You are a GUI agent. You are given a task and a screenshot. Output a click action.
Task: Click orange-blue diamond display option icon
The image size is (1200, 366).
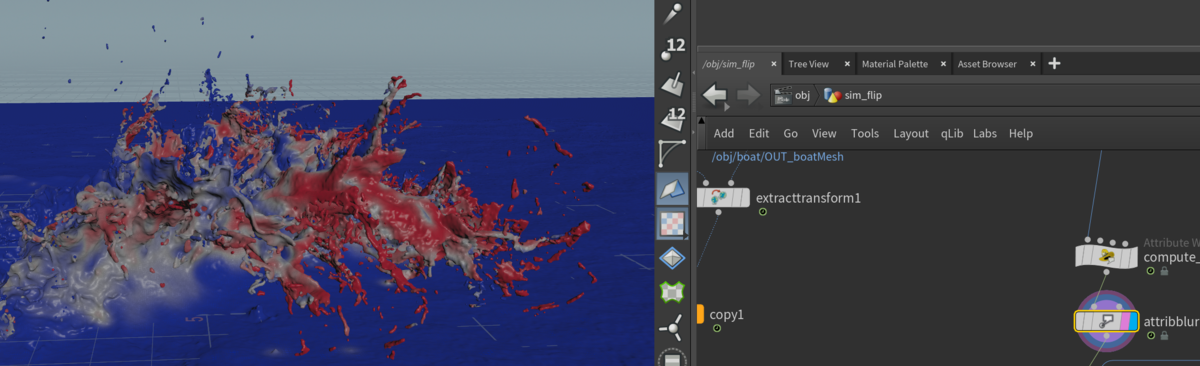(x=673, y=258)
